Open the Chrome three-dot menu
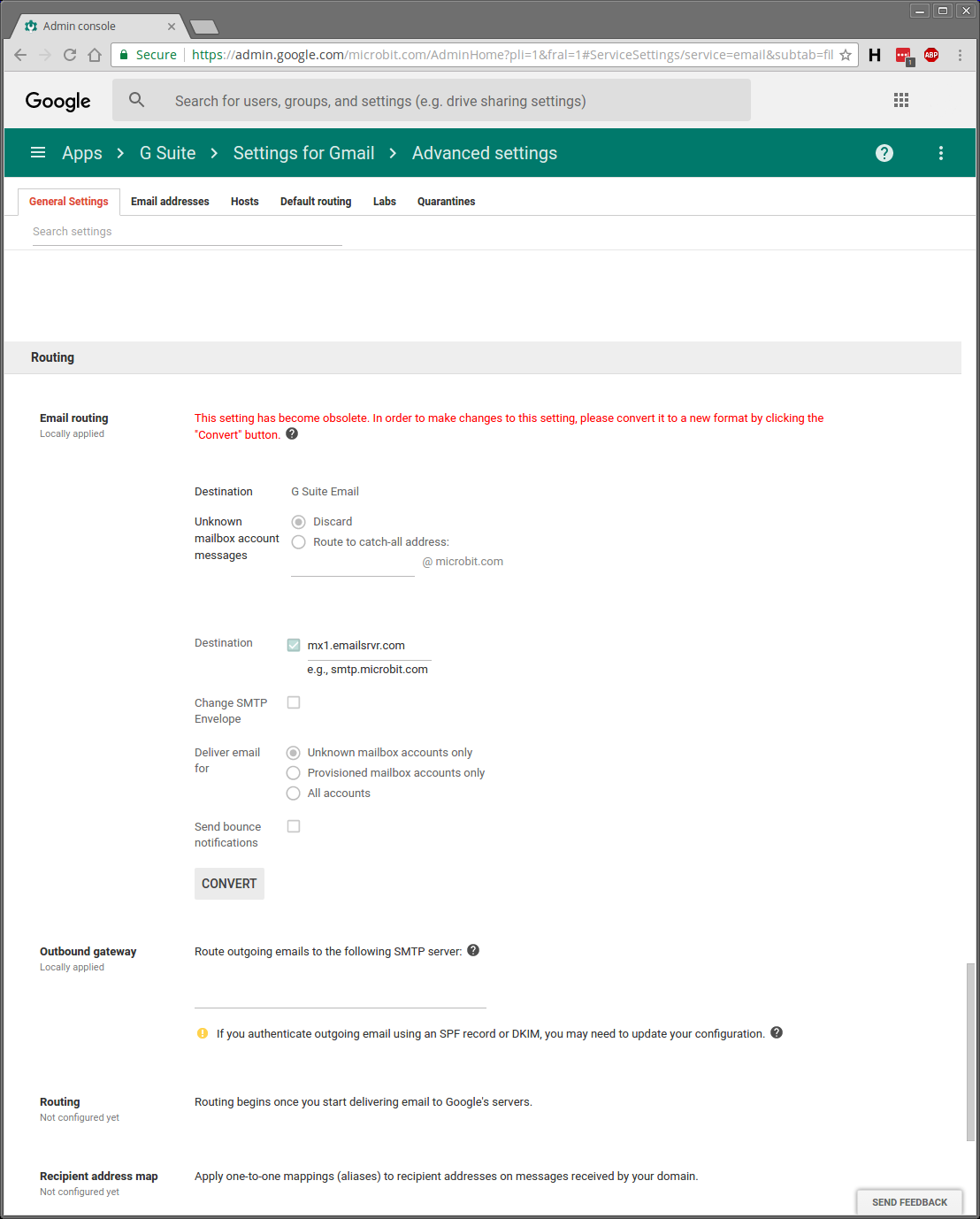 pyautogui.click(x=960, y=55)
